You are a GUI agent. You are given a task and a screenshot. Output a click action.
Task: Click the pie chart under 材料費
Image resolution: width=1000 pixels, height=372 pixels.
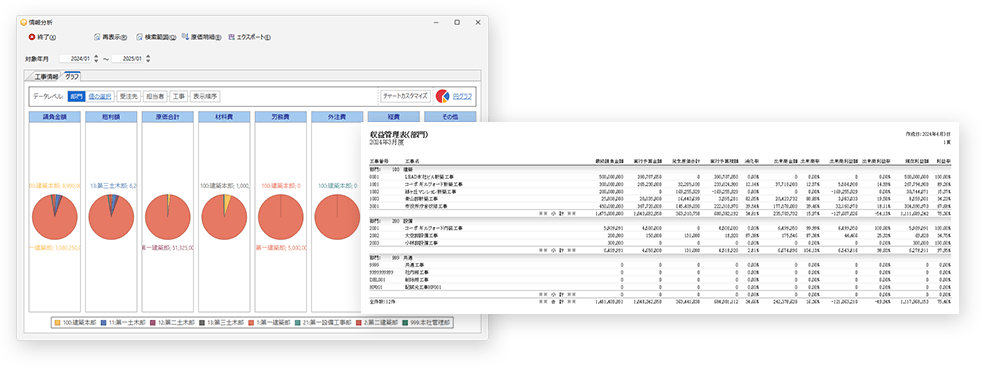tap(224, 217)
